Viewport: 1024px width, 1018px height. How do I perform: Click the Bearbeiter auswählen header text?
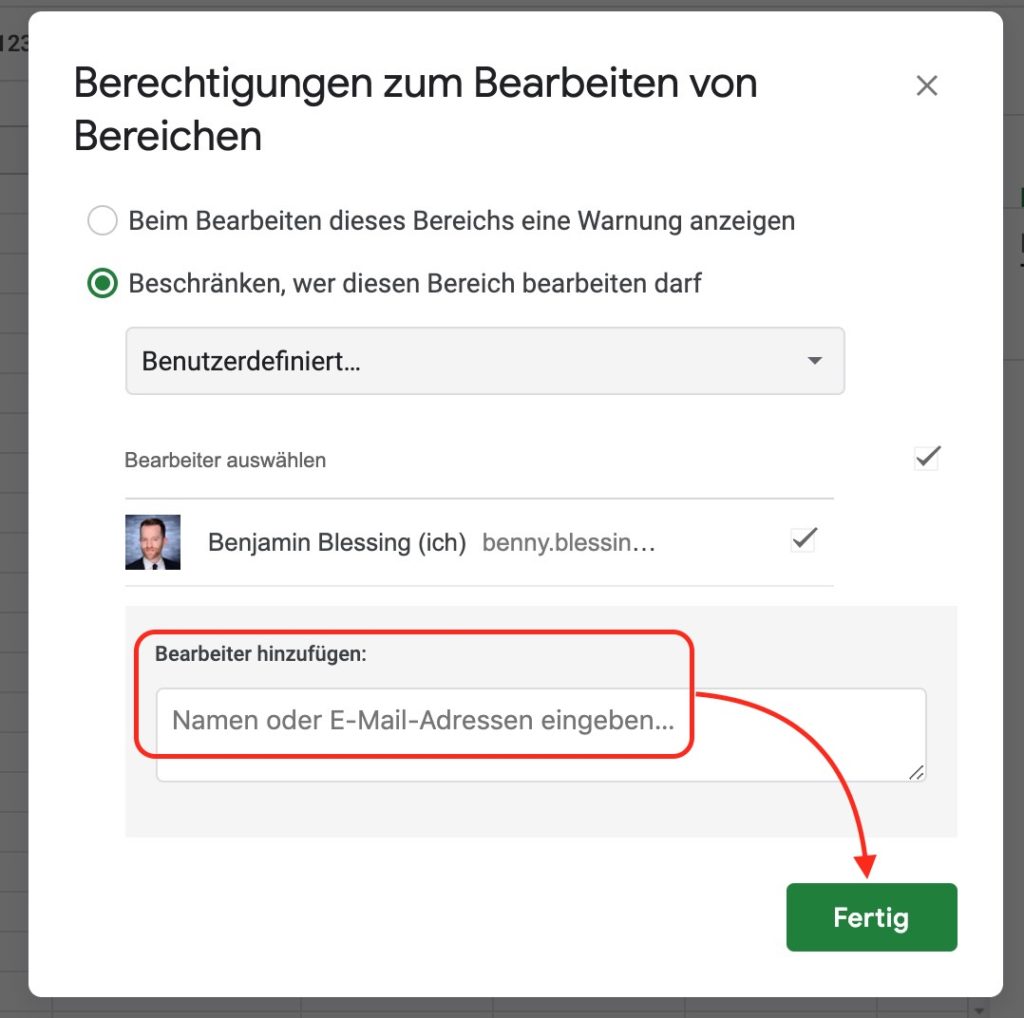pos(225,460)
